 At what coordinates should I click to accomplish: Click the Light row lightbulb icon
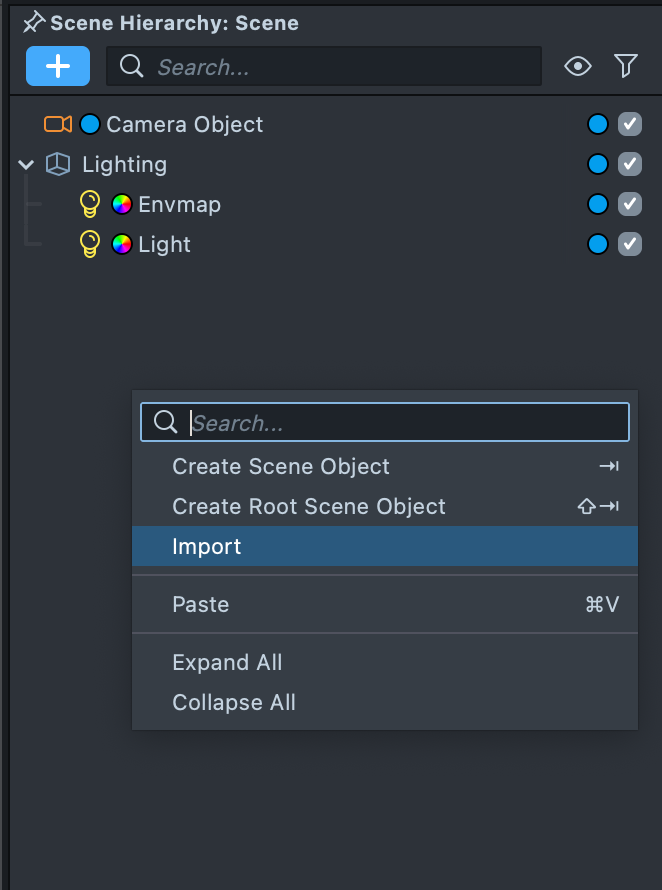pos(90,244)
